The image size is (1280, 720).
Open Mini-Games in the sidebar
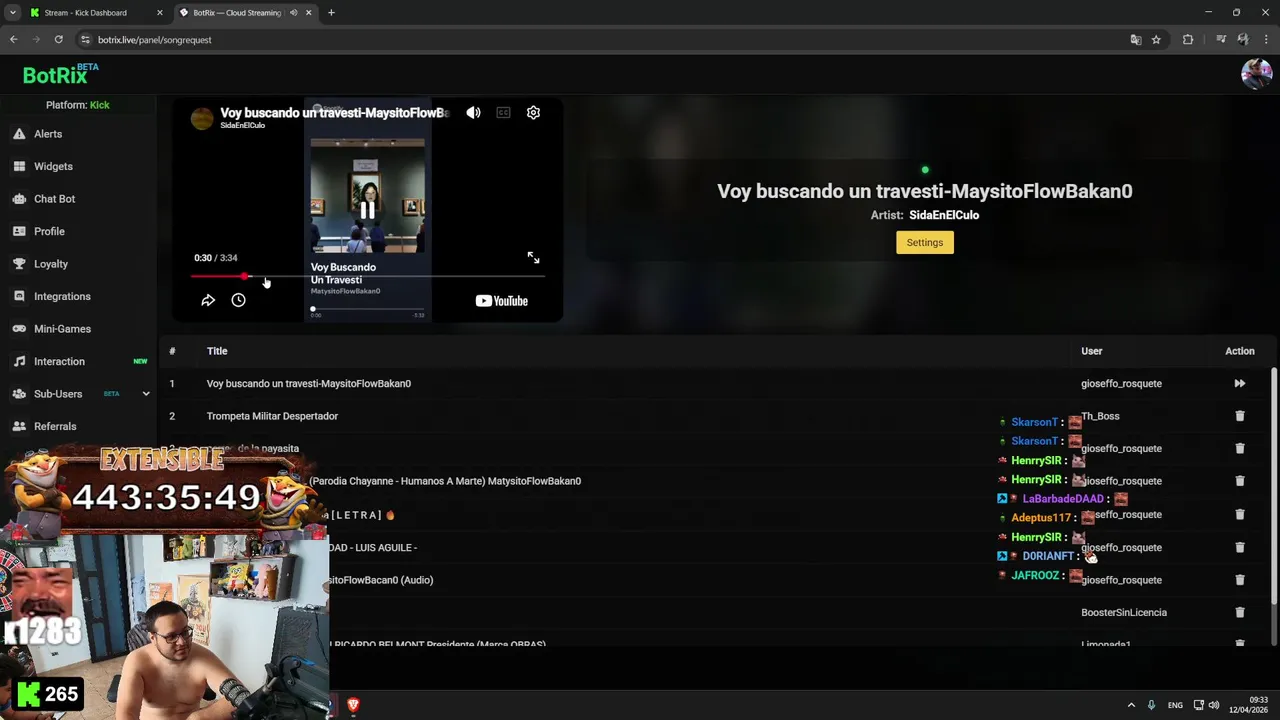(x=62, y=329)
